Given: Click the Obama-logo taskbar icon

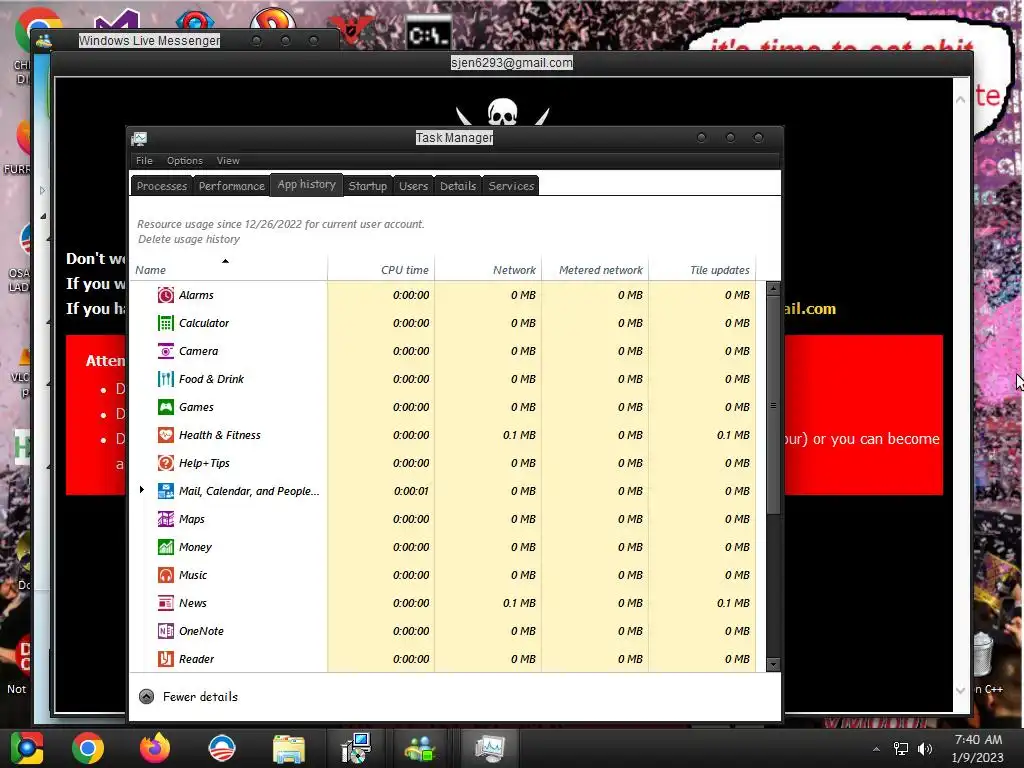Looking at the screenshot, I should (222, 748).
